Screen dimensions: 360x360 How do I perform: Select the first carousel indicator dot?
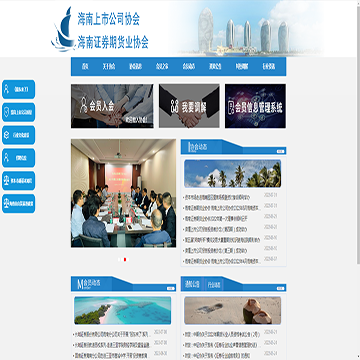coord(119,259)
